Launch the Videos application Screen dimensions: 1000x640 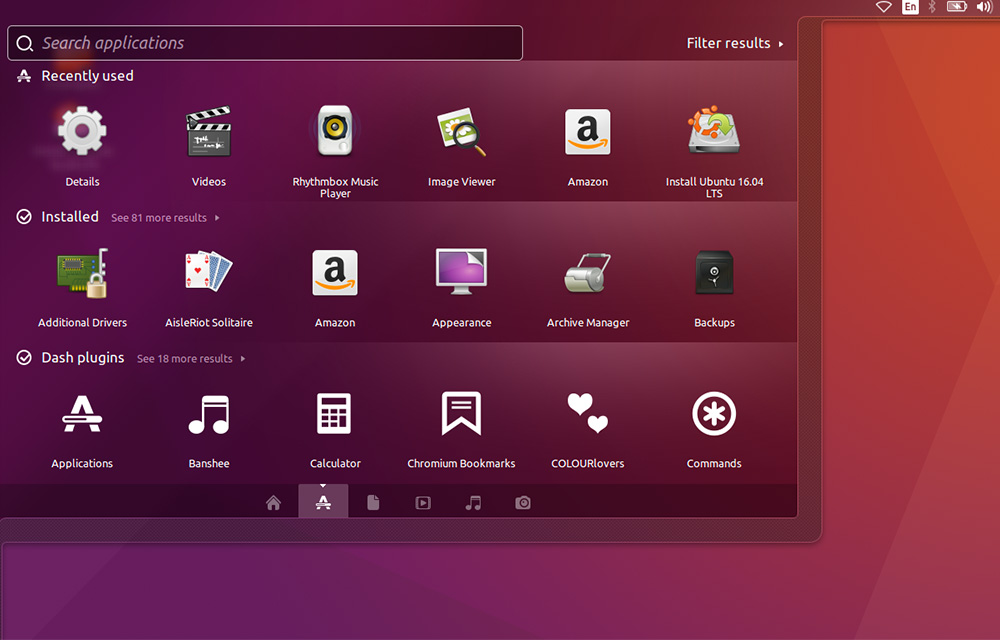pyautogui.click(x=209, y=133)
